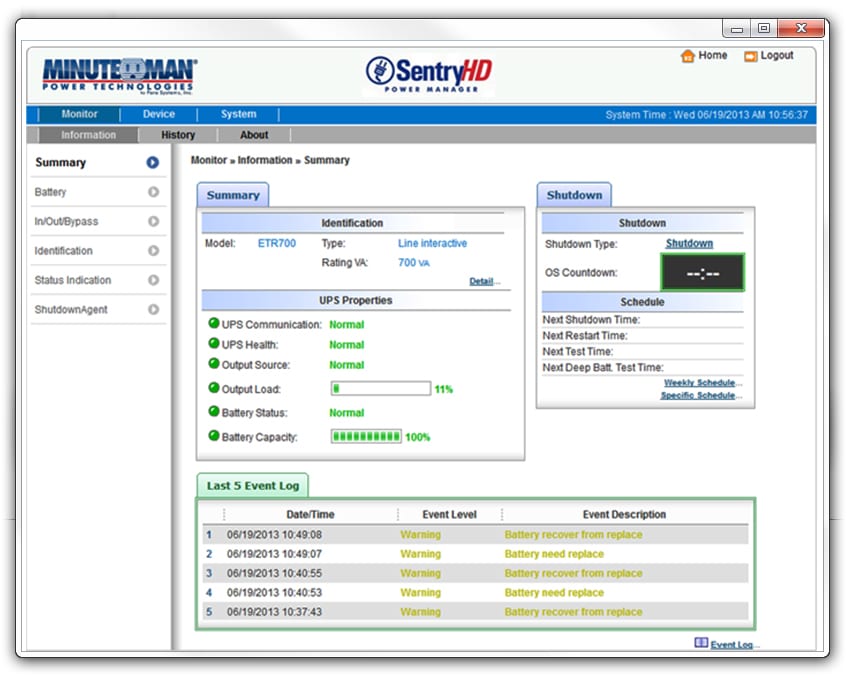
Task: Click the arrow icon beside Identification
Action: pos(153,251)
